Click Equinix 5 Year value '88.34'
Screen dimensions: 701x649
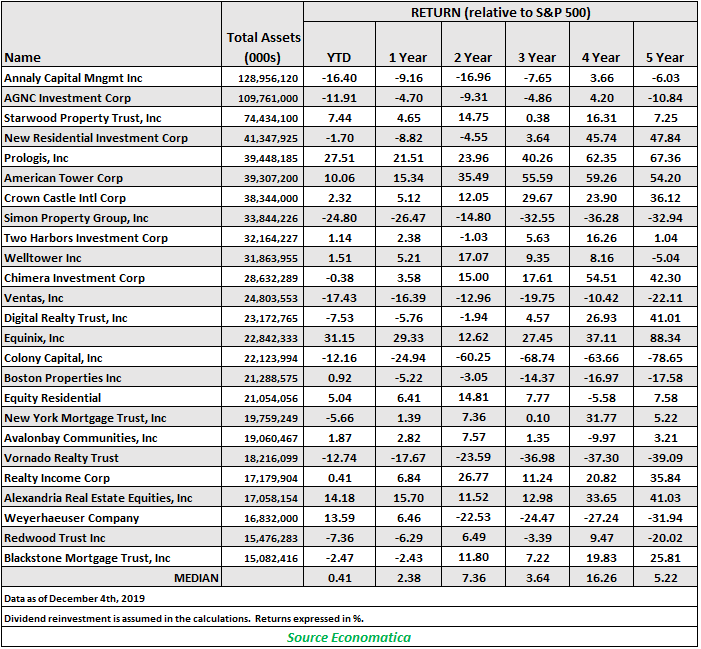tap(665, 338)
